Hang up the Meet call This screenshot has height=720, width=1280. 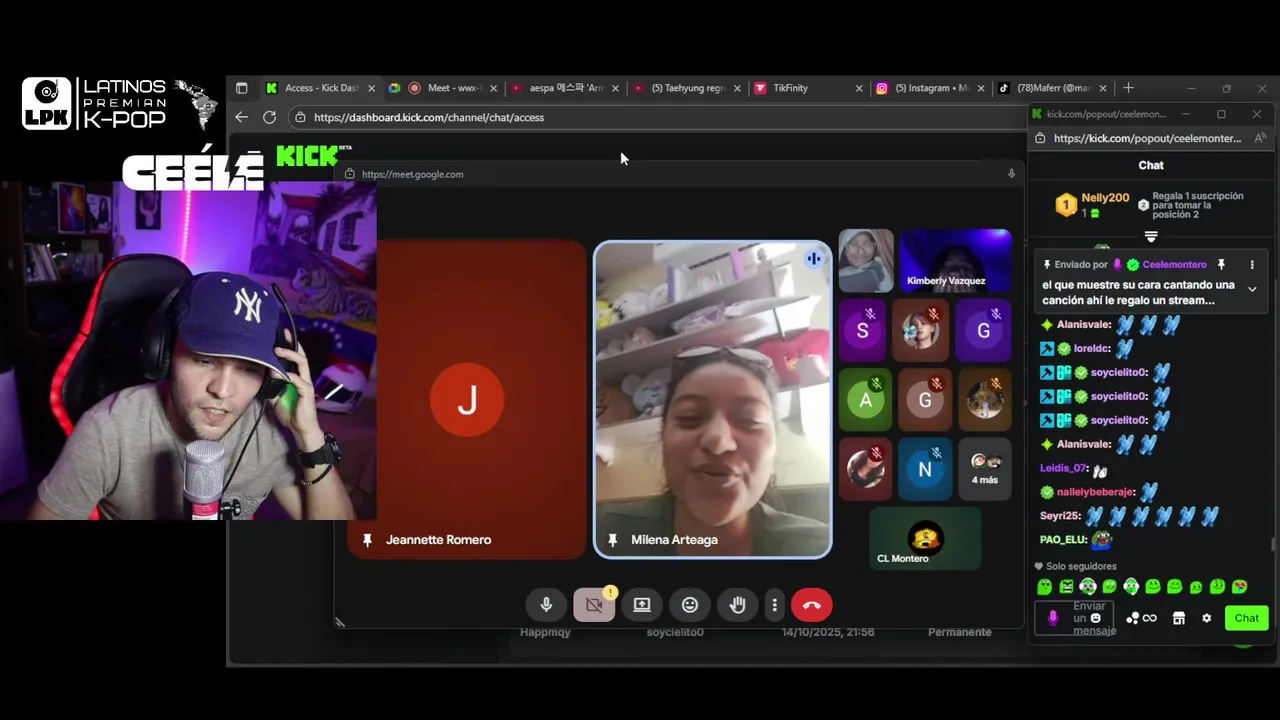811,605
